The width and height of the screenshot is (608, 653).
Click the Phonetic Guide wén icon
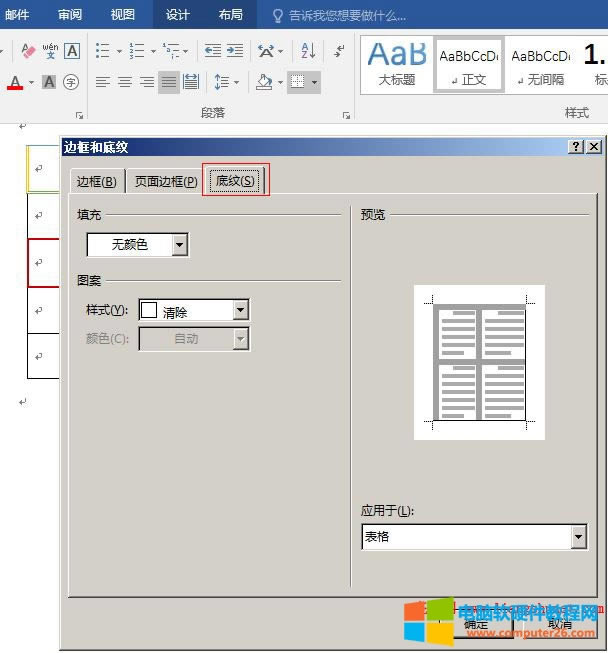tap(50, 51)
